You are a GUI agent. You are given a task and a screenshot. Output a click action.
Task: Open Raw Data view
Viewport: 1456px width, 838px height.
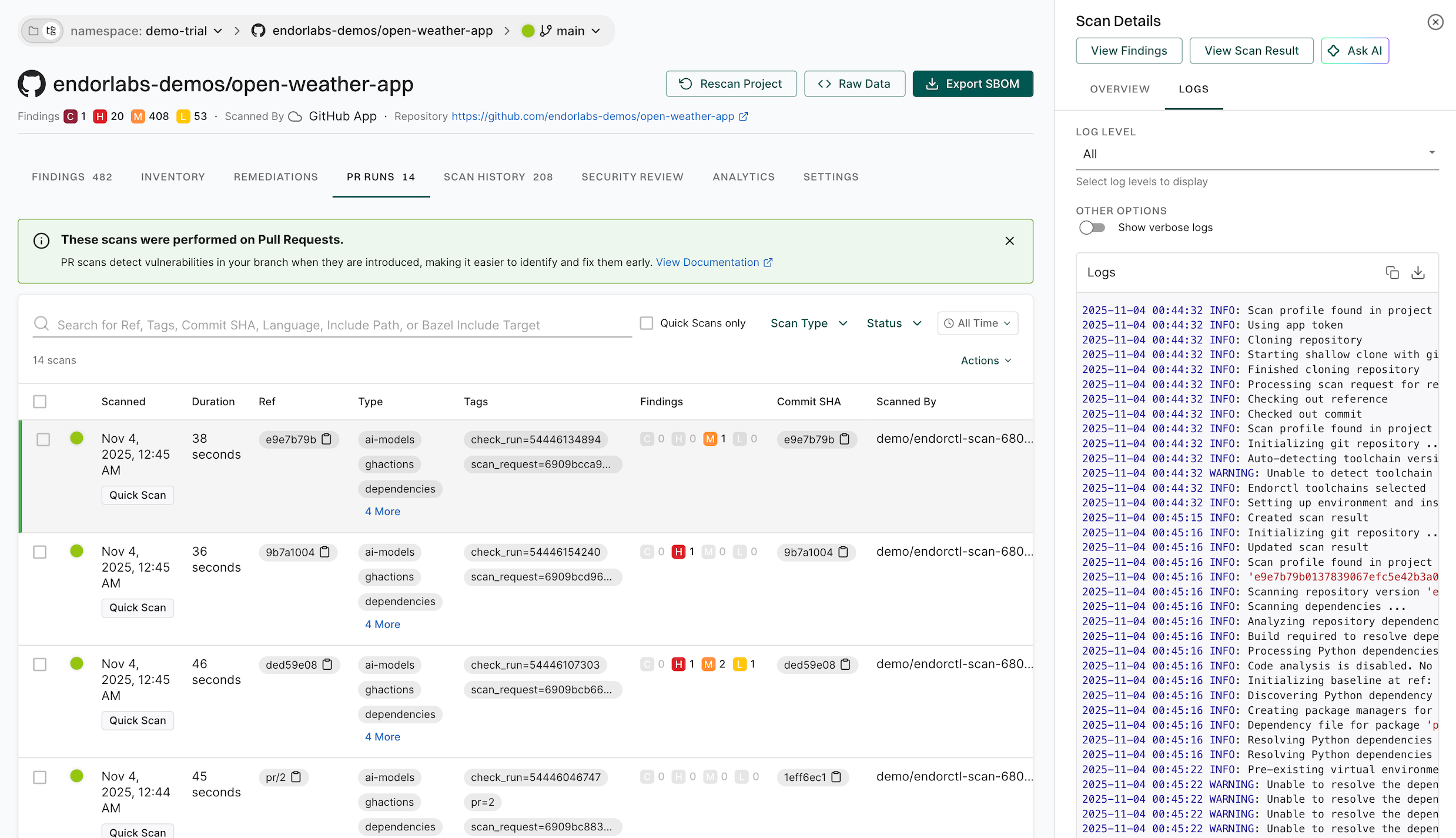pyautogui.click(x=854, y=84)
